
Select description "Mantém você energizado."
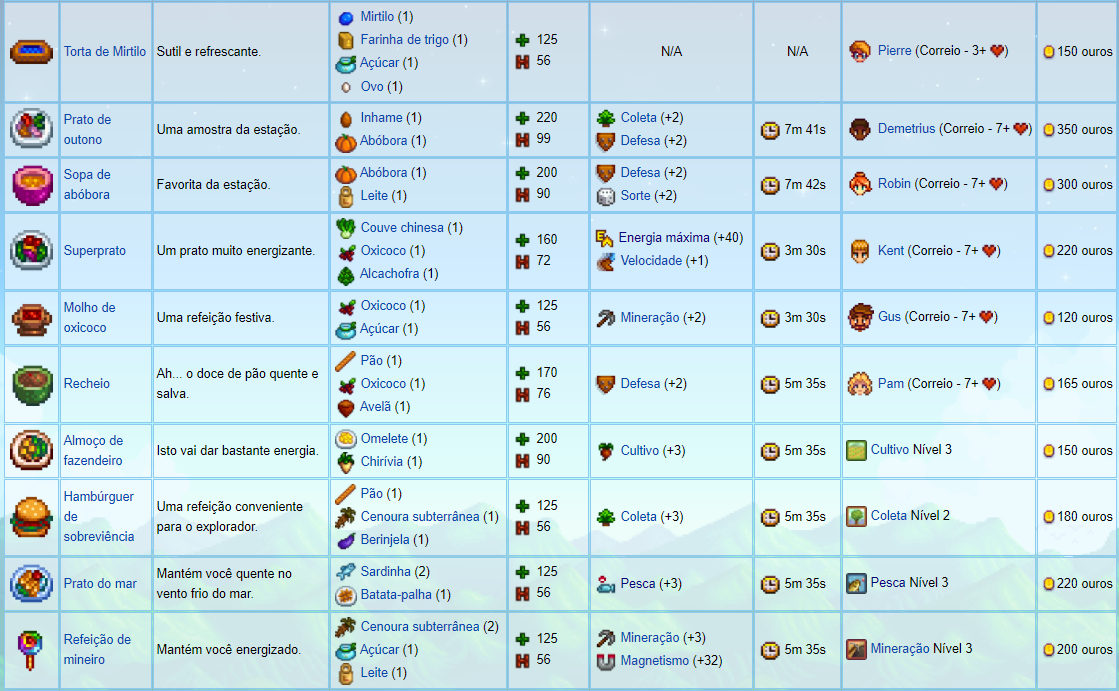click(228, 650)
